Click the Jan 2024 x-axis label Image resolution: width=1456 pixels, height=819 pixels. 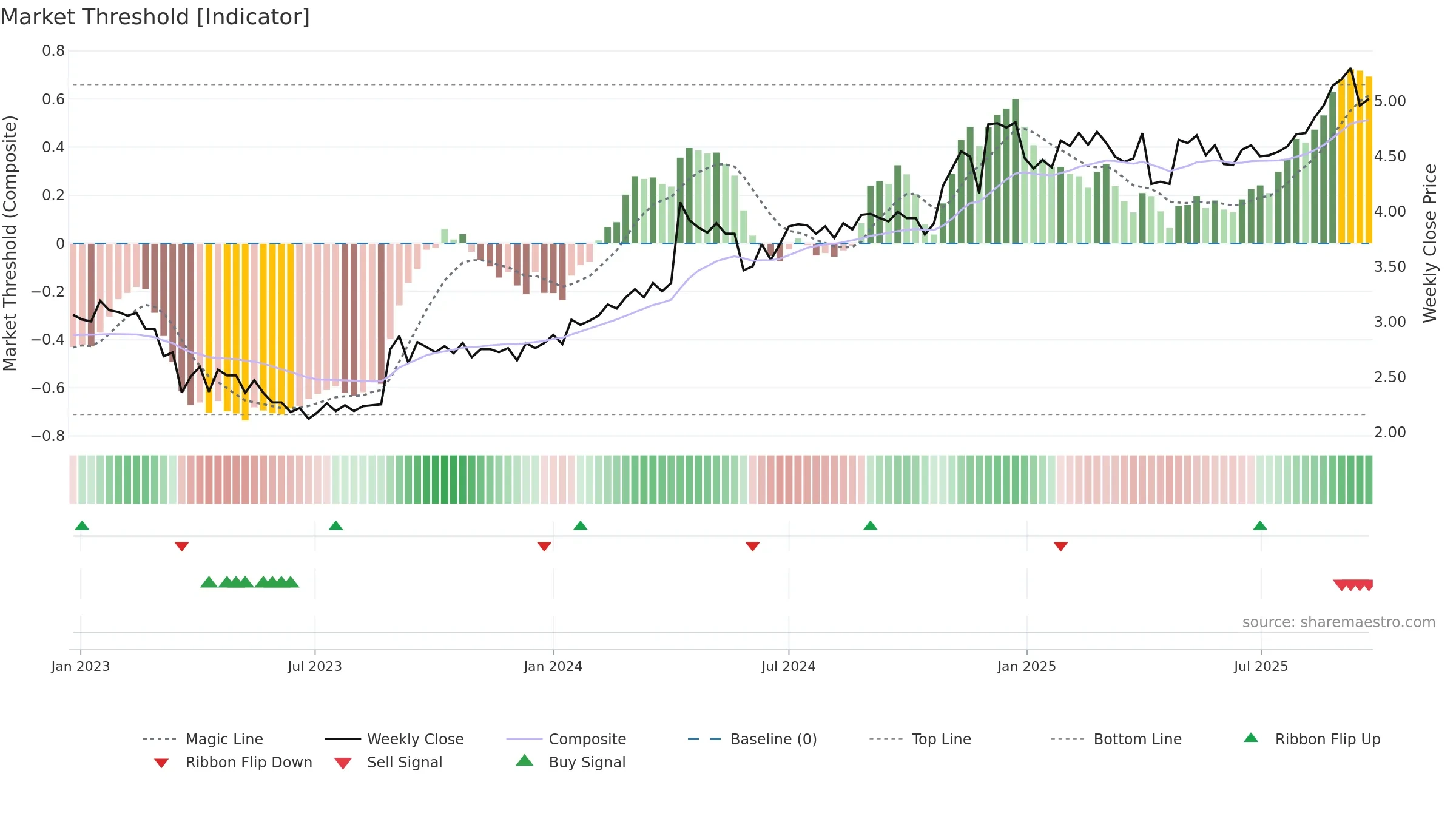553,667
